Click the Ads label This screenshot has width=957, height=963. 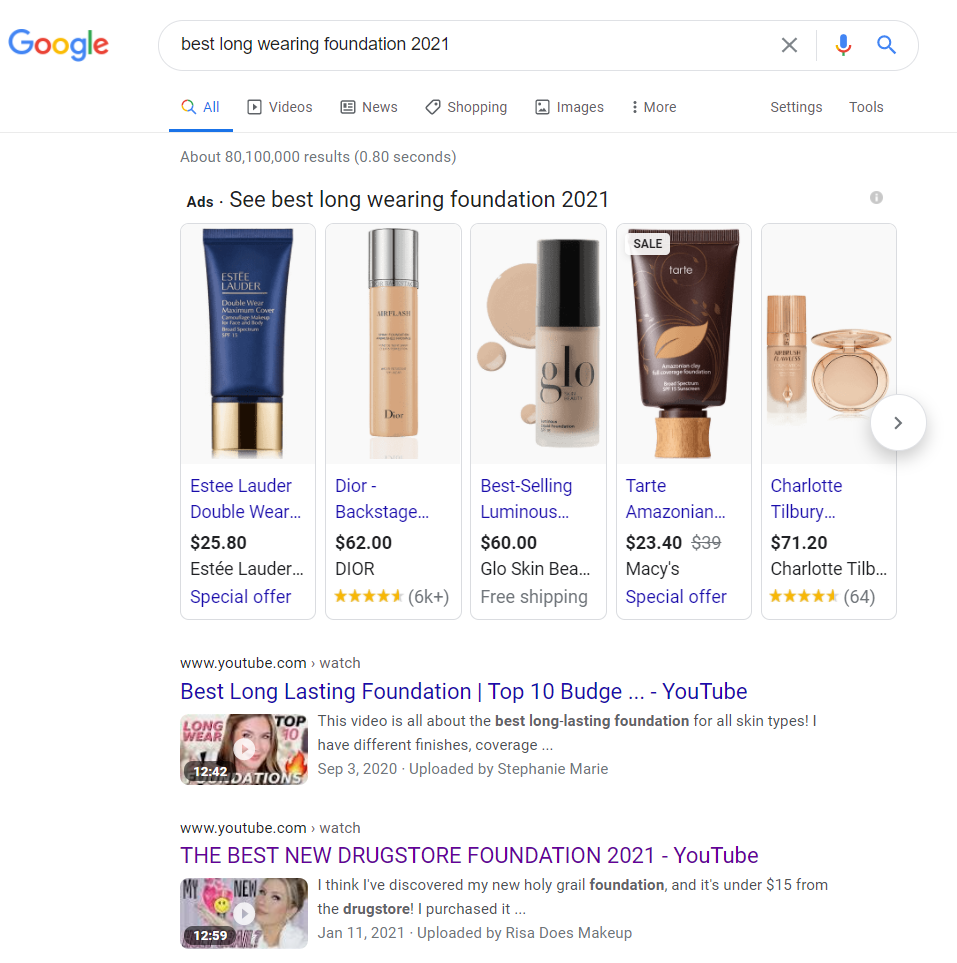point(200,202)
